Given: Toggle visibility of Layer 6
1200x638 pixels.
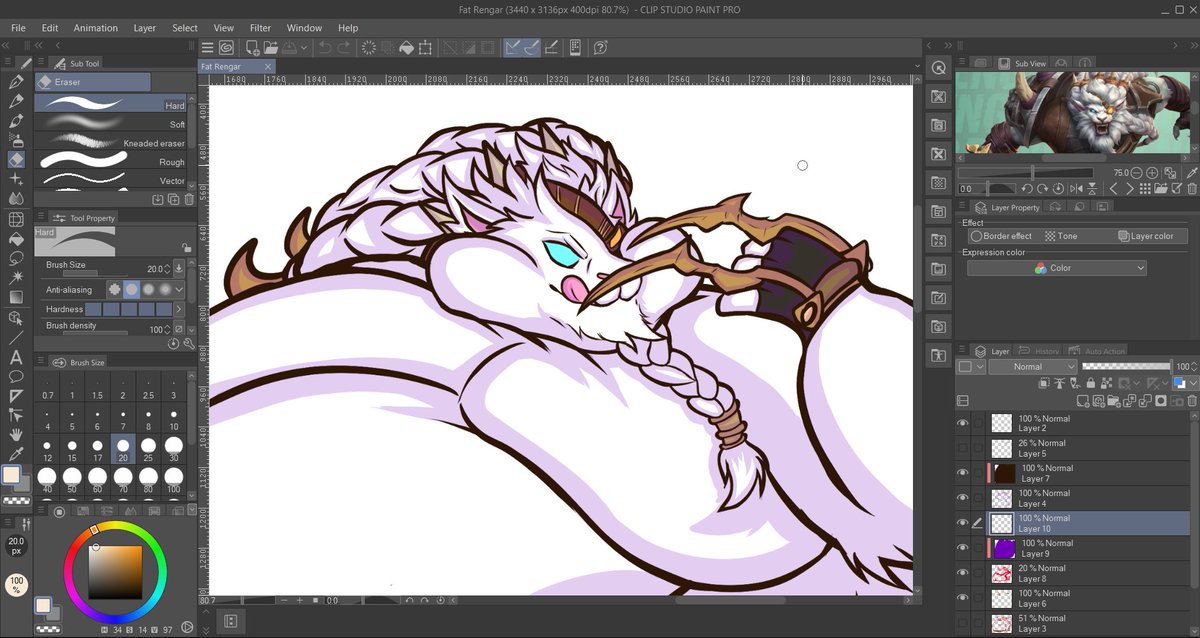Looking at the screenshot, I should (x=963, y=598).
